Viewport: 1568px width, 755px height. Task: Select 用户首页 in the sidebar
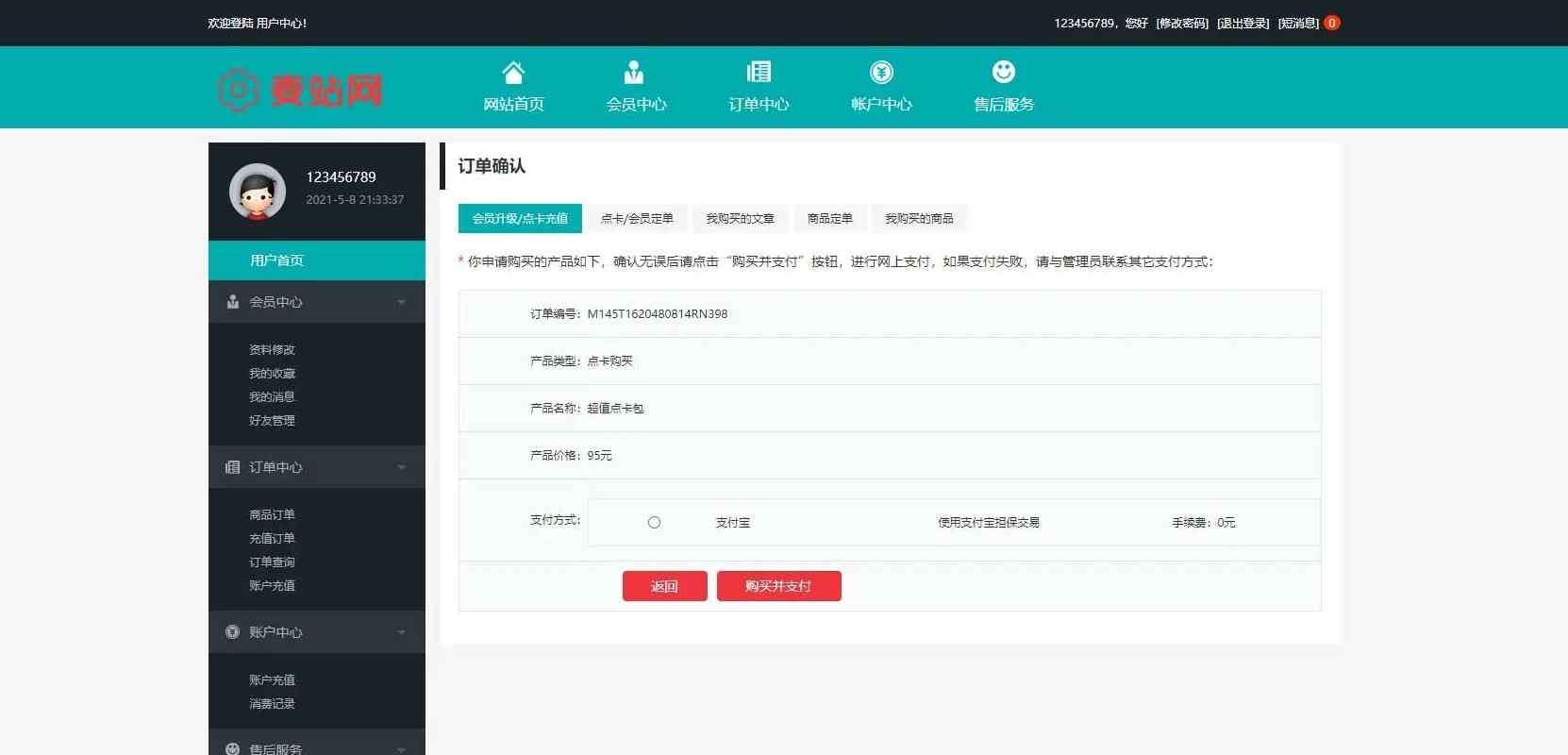click(x=276, y=260)
